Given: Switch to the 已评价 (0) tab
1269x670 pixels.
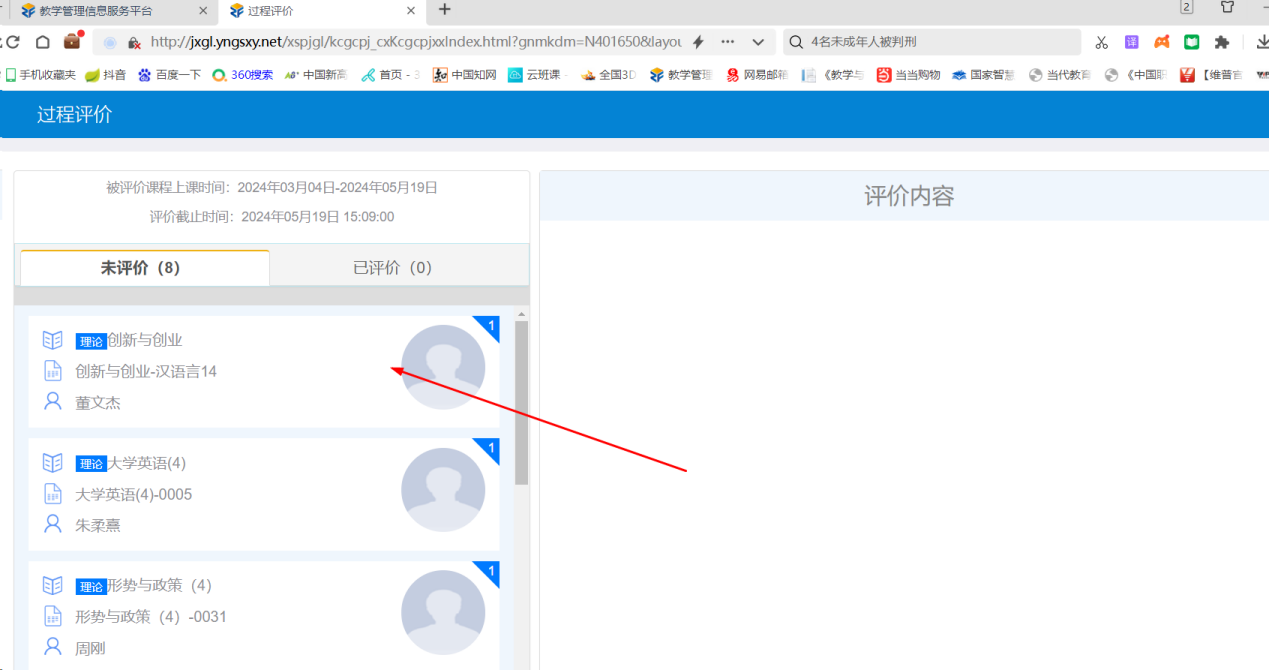Looking at the screenshot, I should pos(393,268).
